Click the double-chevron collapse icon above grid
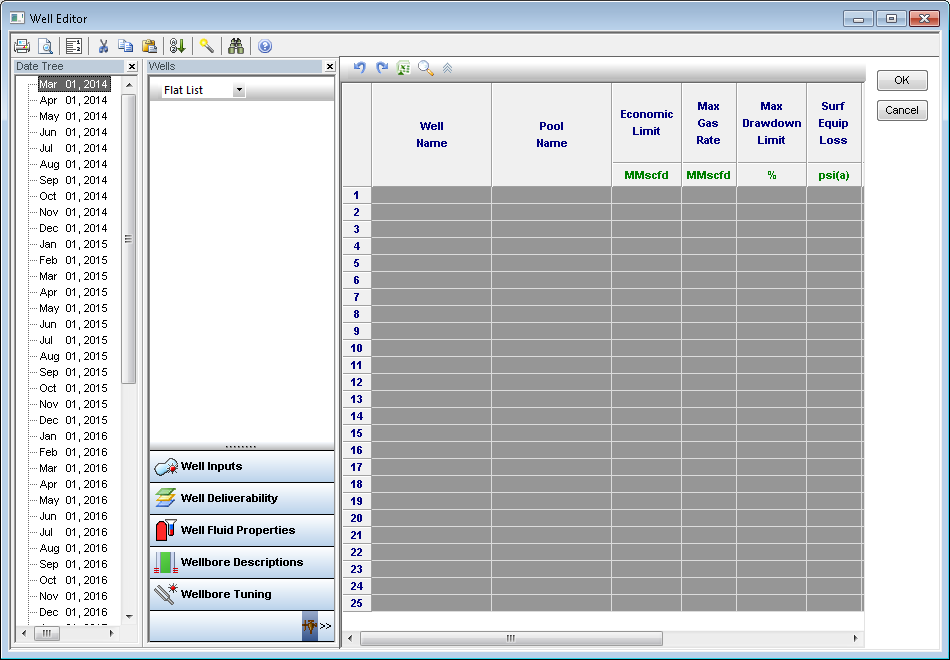This screenshot has width=950, height=660. tap(448, 68)
